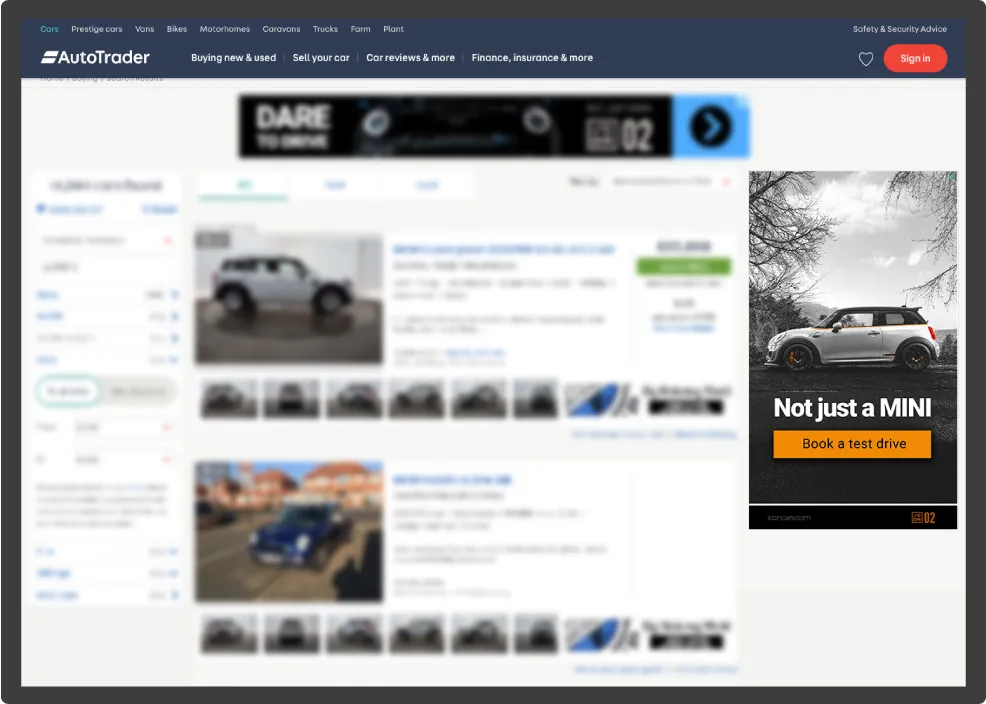The image size is (986, 704).
Task: Toggle the middle results tab above the listings
Action: [335, 185]
